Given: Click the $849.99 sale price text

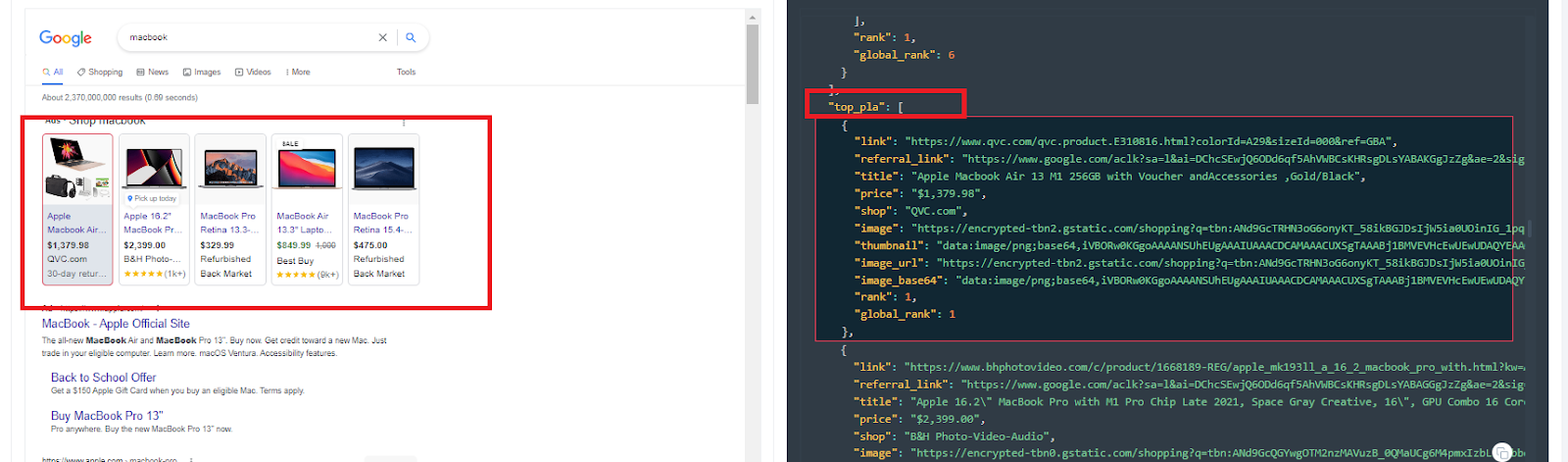Looking at the screenshot, I should point(294,245).
